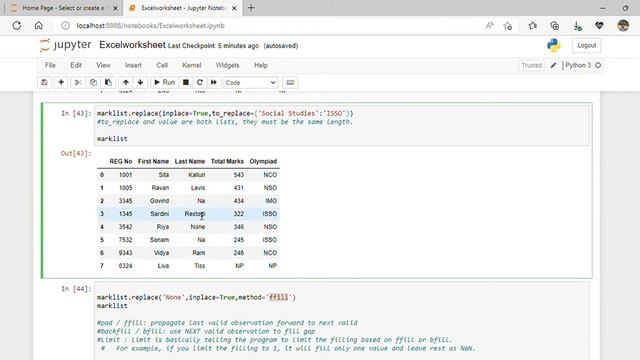
Task: Run the selected cell
Action: pyautogui.click(x=164, y=82)
